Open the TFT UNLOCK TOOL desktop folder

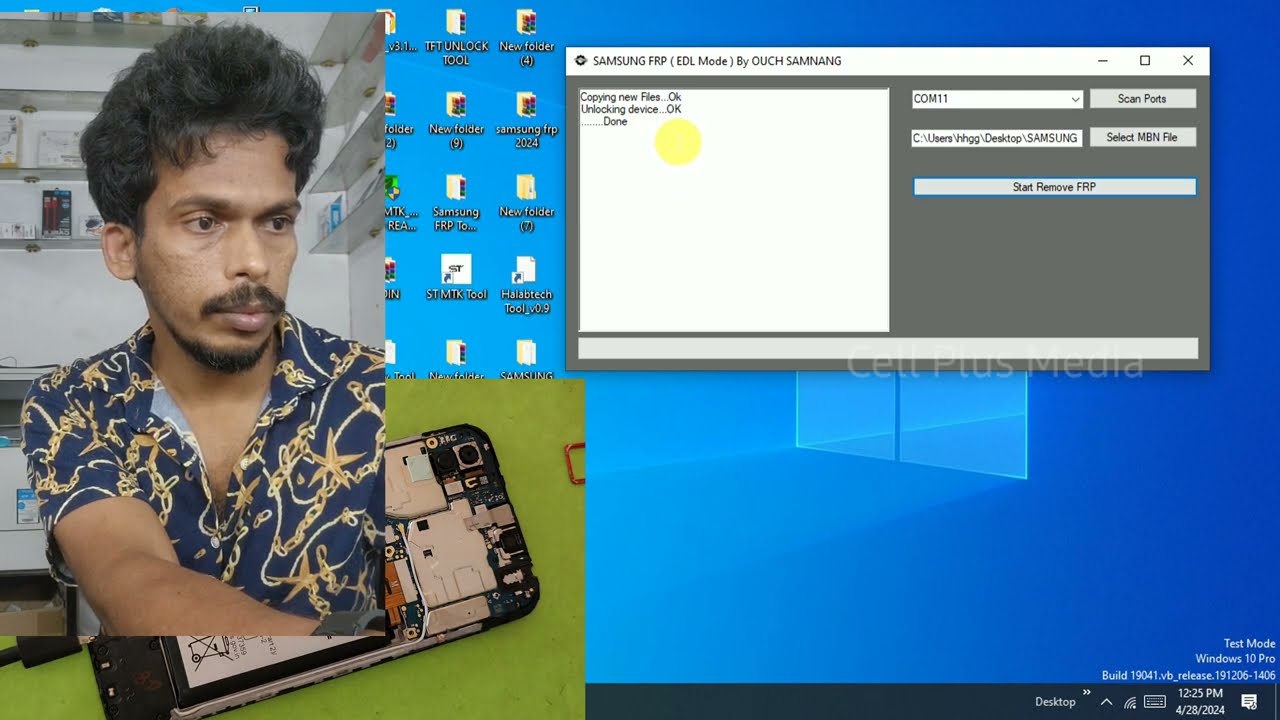click(456, 37)
